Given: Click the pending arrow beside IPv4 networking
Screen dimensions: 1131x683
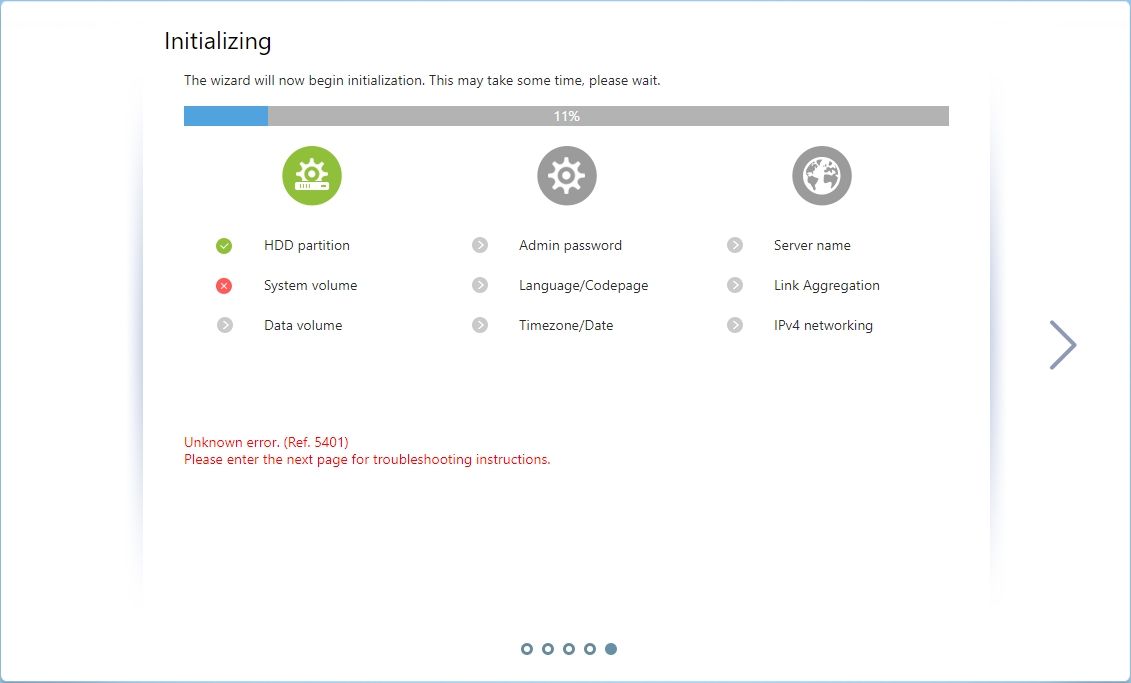Looking at the screenshot, I should 735,325.
